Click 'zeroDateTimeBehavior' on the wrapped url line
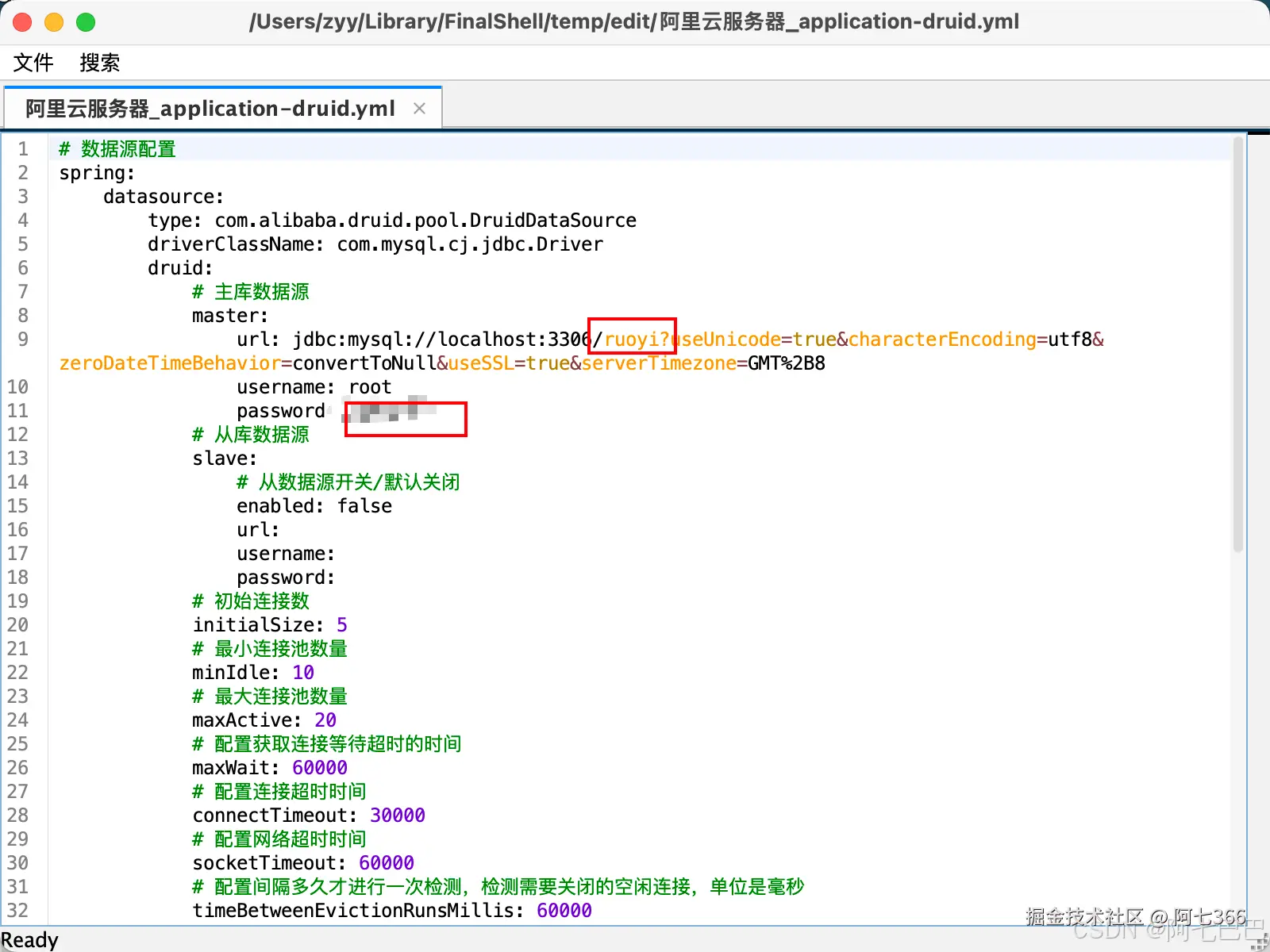This screenshot has width=1270, height=952. pyautogui.click(x=170, y=363)
